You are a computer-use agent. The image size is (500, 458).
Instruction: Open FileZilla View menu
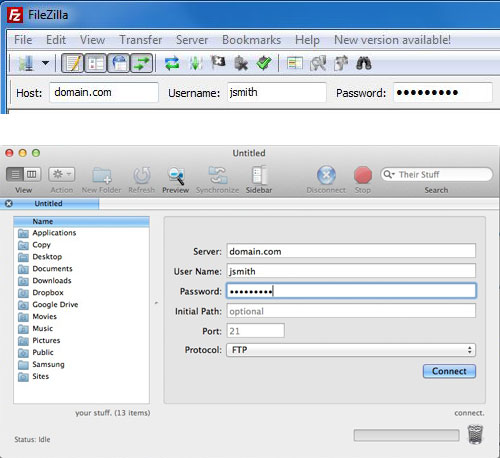(92, 40)
